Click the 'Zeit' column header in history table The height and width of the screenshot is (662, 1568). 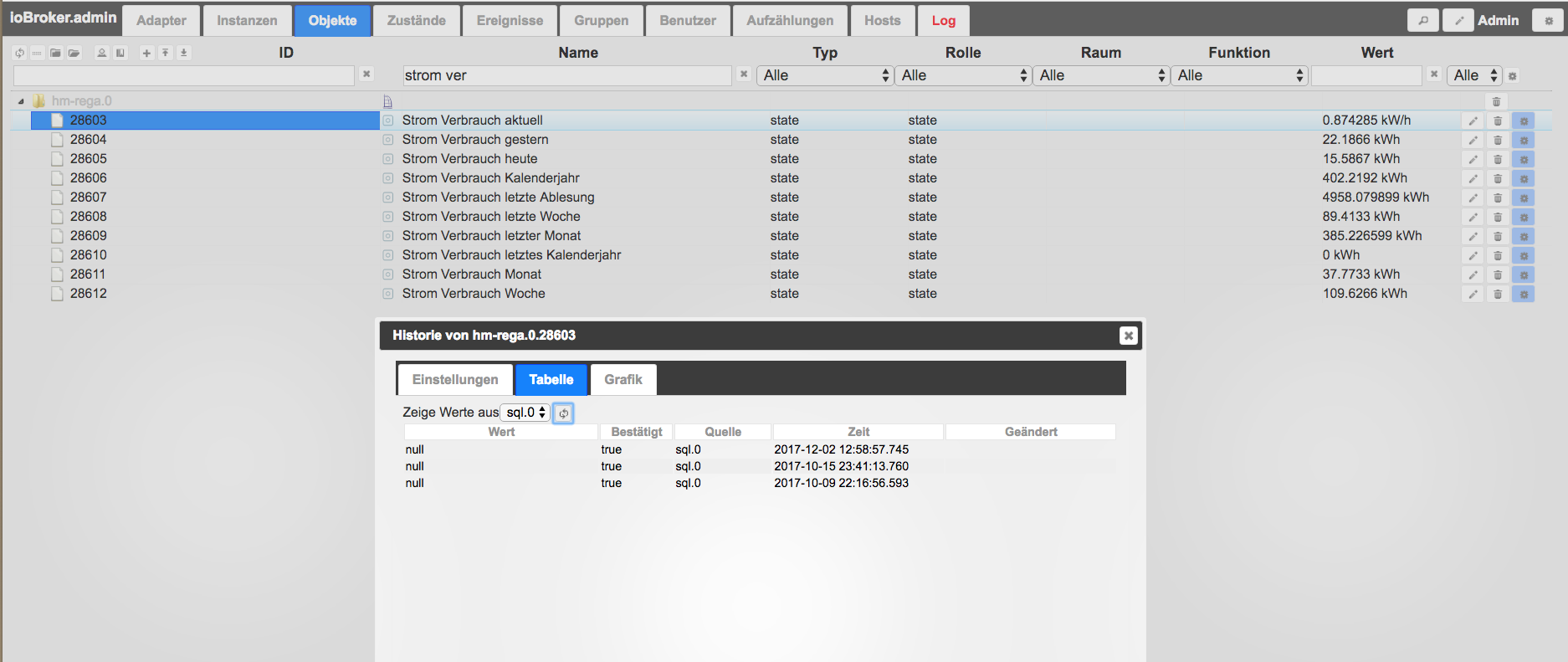click(x=858, y=432)
